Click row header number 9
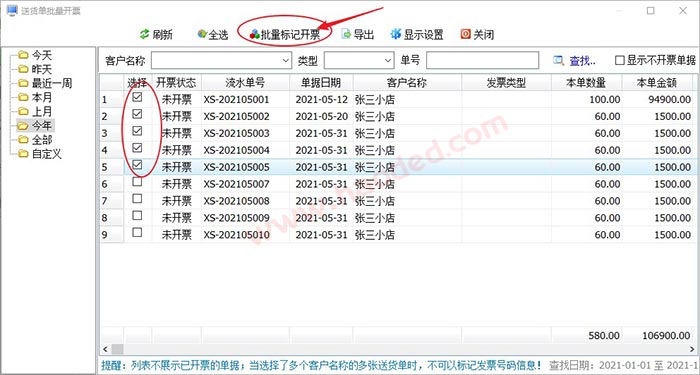This screenshot has width=700, height=375. click(x=111, y=235)
